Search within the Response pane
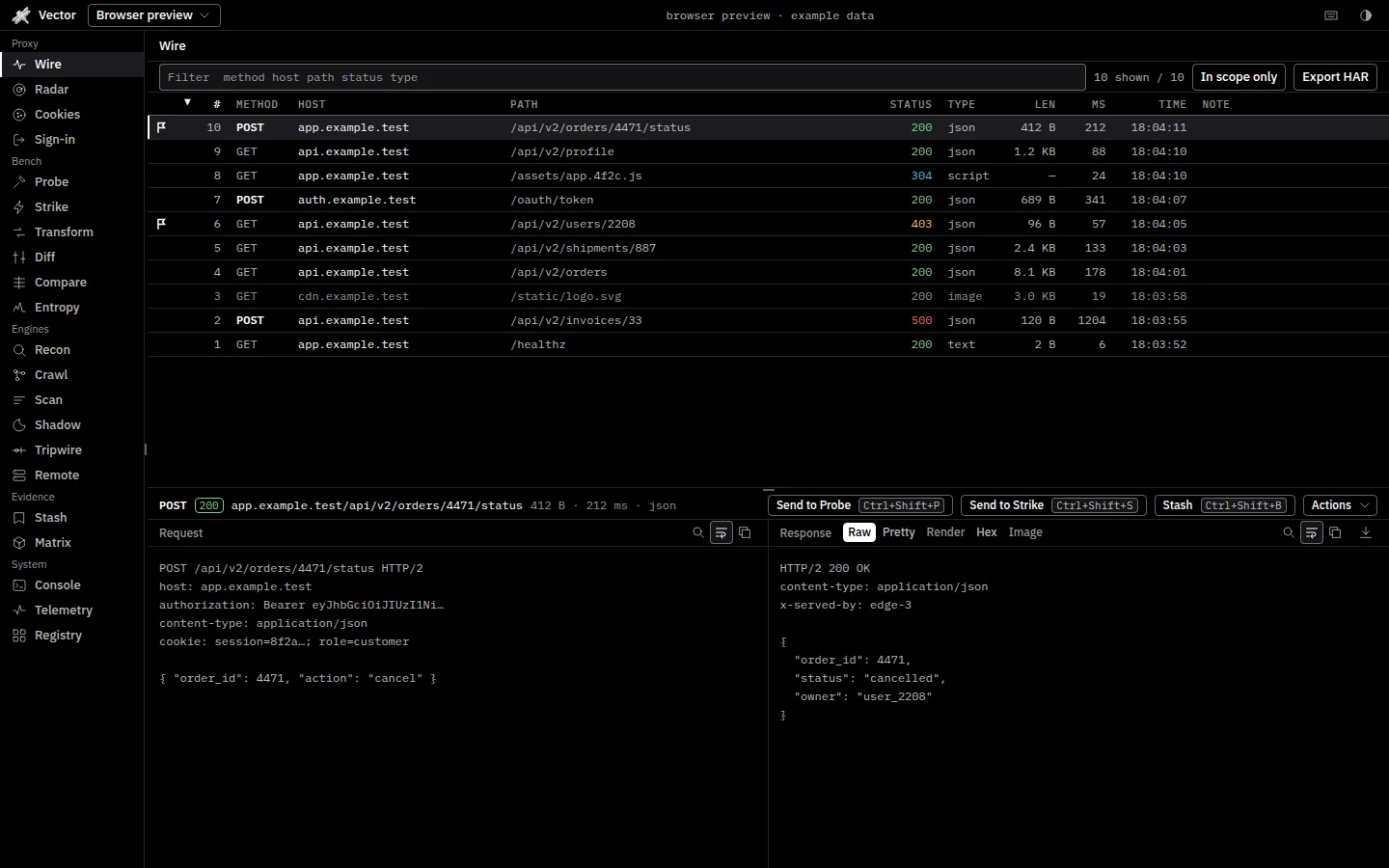1389x868 pixels. [x=1289, y=532]
